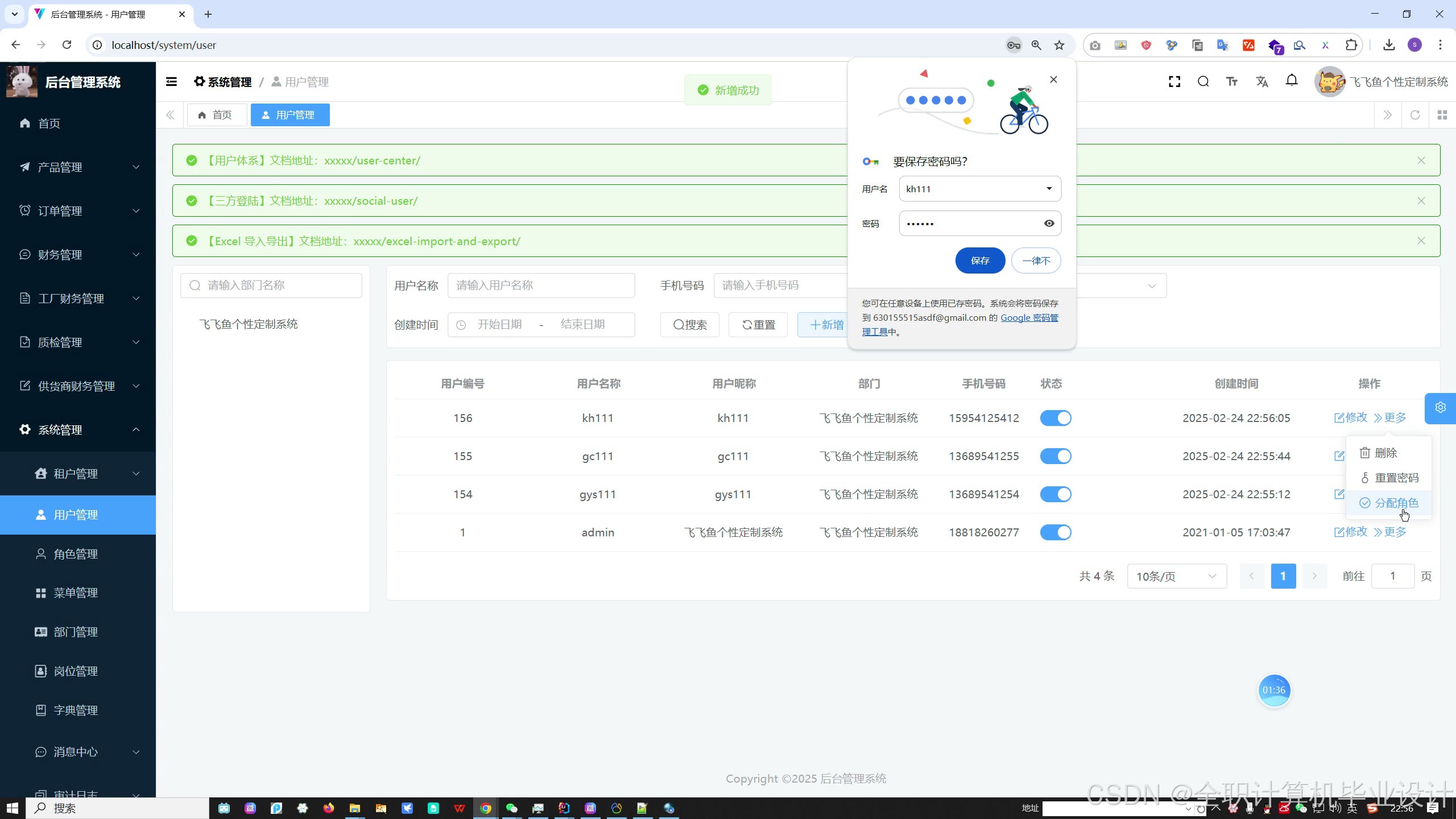Open the notification bell icon
The height and width of the screenshot is (819, 1456).
tap(1292, 81)
